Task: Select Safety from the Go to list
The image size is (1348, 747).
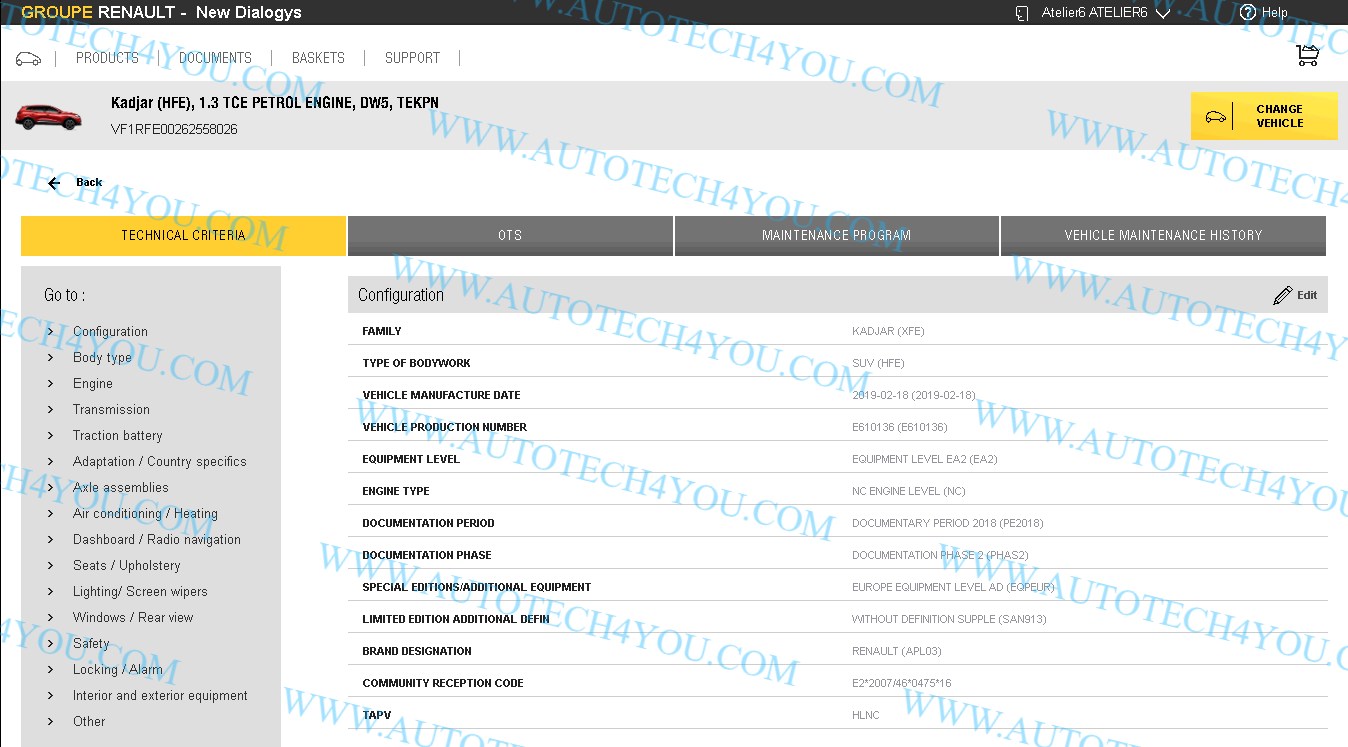Action: 91,643
